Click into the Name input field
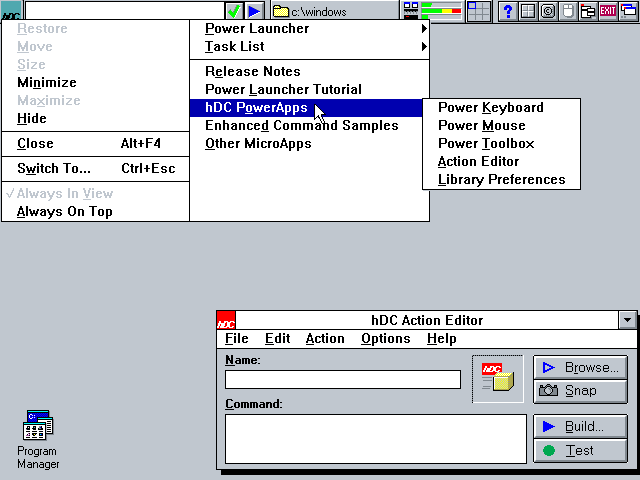The width and height of the screenshot is (640, 480). point(343,380)
